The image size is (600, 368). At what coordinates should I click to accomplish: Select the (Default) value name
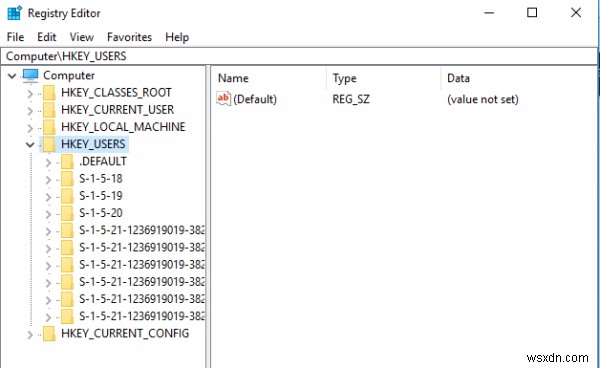click(255, 99)
